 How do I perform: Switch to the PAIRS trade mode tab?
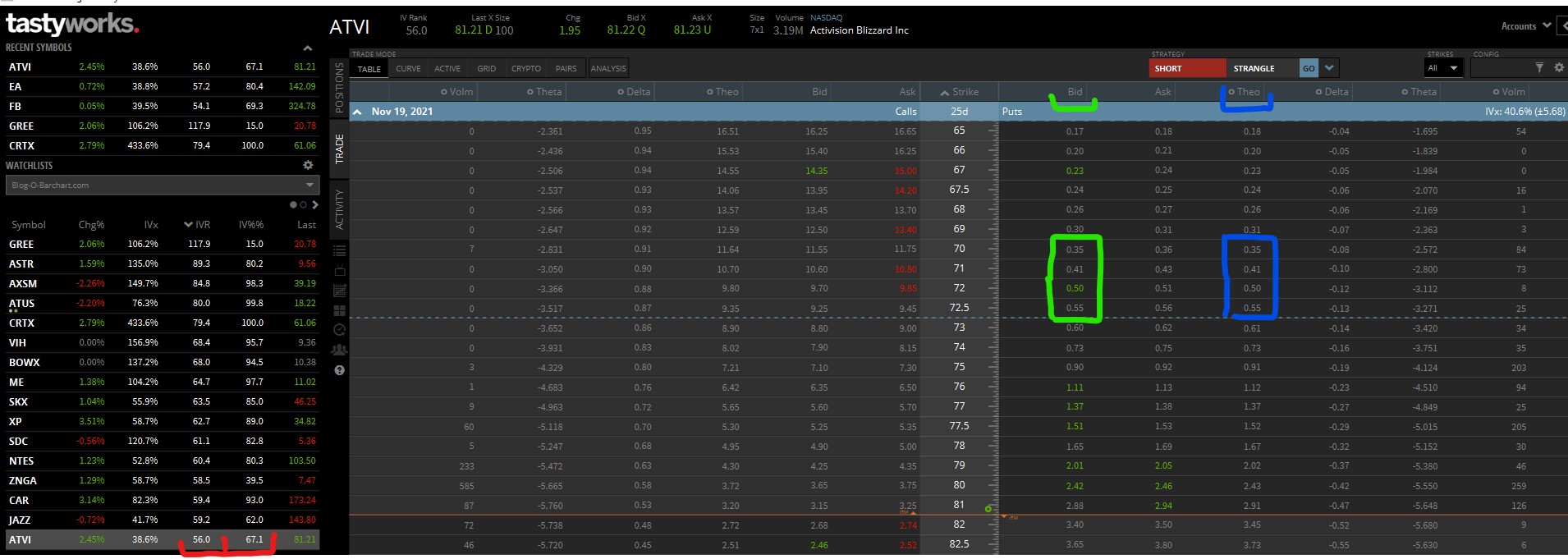click(566, 69)
